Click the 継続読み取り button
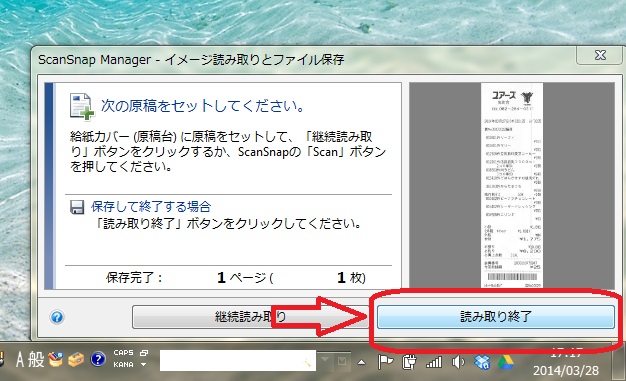This screenshot has width=626, height=381. (x=250, y=317)
